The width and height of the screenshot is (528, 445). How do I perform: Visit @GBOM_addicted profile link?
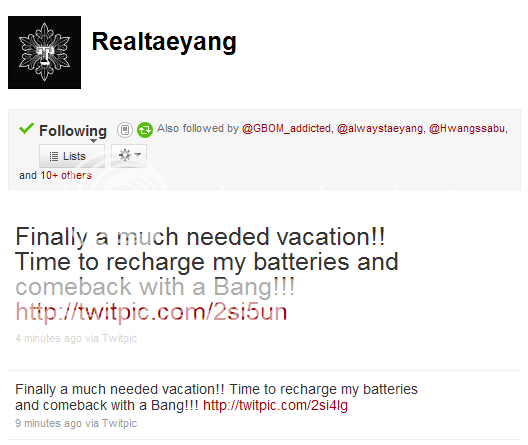(x=286, y=129)
